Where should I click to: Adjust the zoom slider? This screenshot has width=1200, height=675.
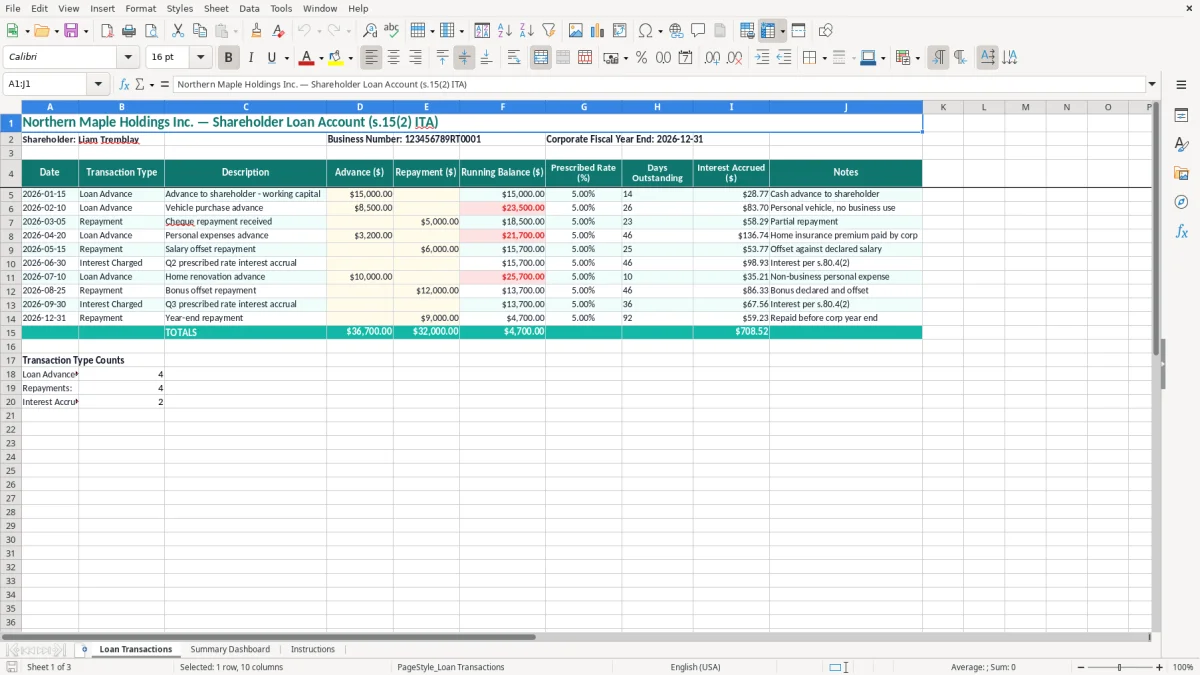pyautogui.click(x=1120, y=667)
